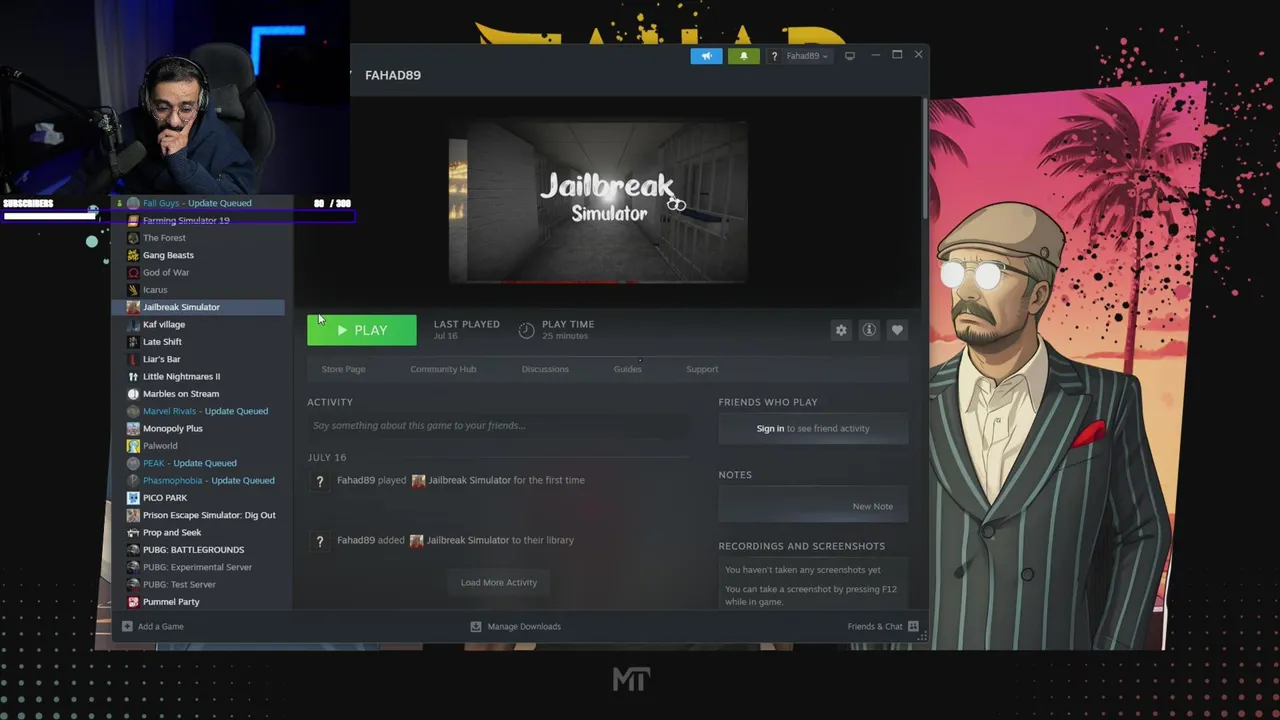Click the Add a Game plus icon
Viewport: 1280px width, 720px height.
127,626
